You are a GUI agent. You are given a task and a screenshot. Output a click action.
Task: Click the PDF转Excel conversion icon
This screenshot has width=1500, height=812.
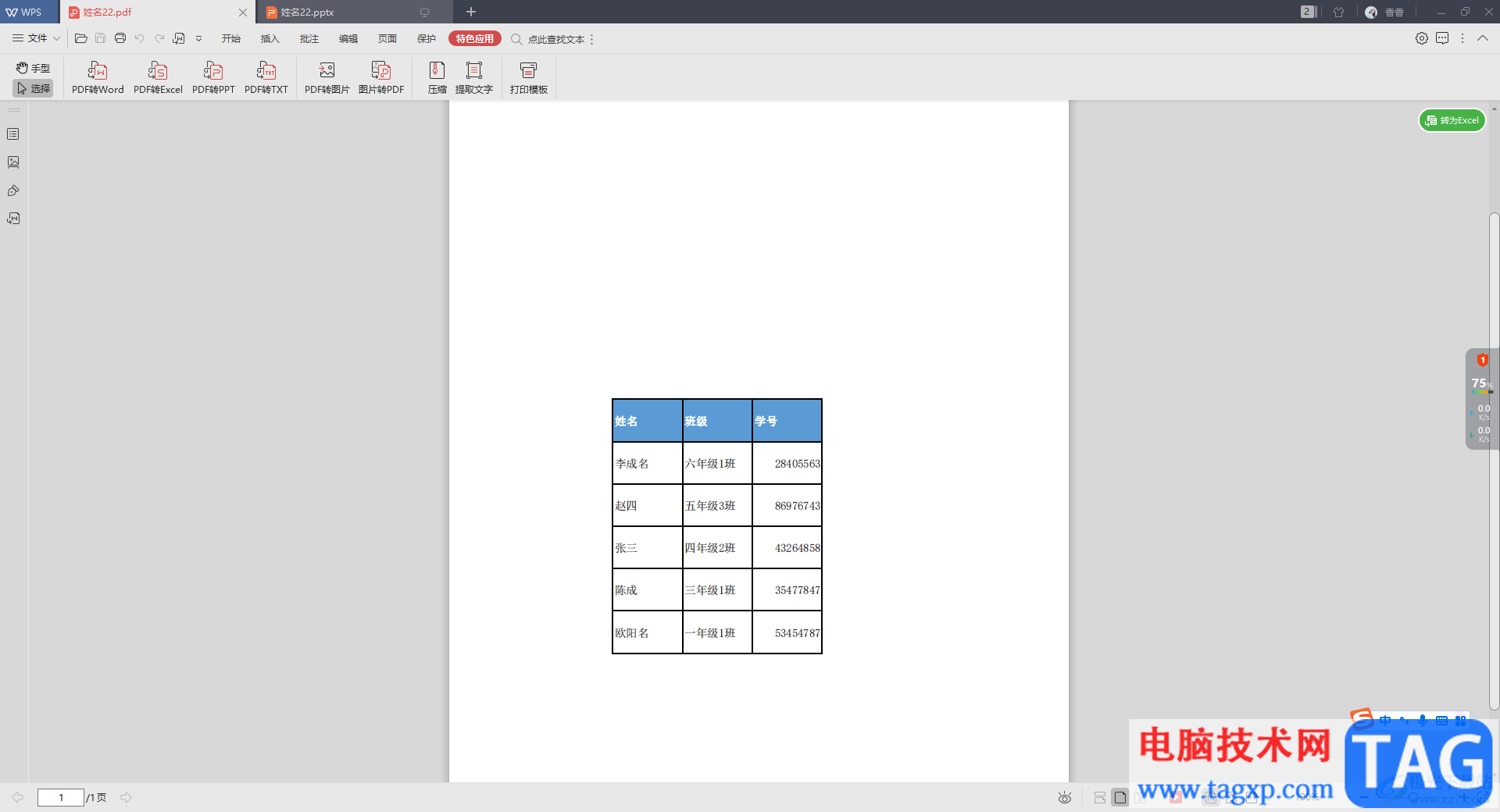pyautogui.click(x=158, y=78)
